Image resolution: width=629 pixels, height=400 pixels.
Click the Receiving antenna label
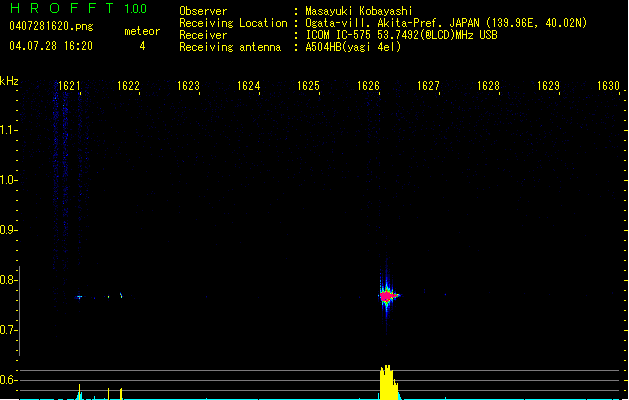coord(230,47)
